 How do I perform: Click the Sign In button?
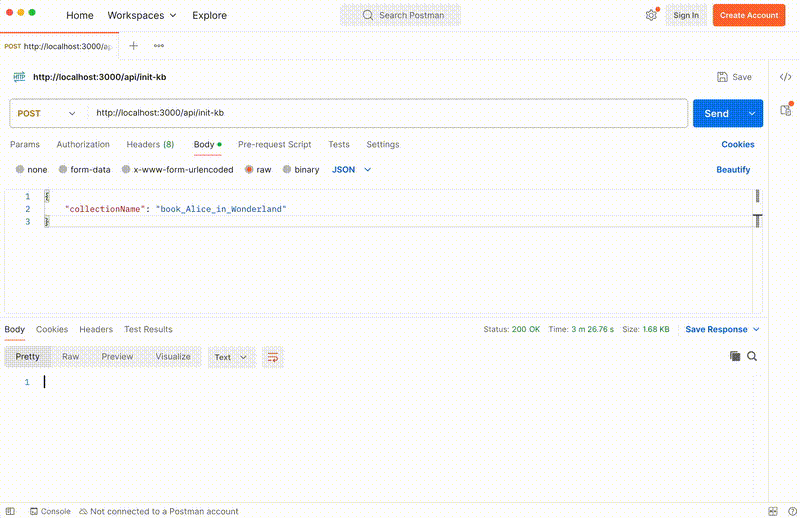(686, 15)
